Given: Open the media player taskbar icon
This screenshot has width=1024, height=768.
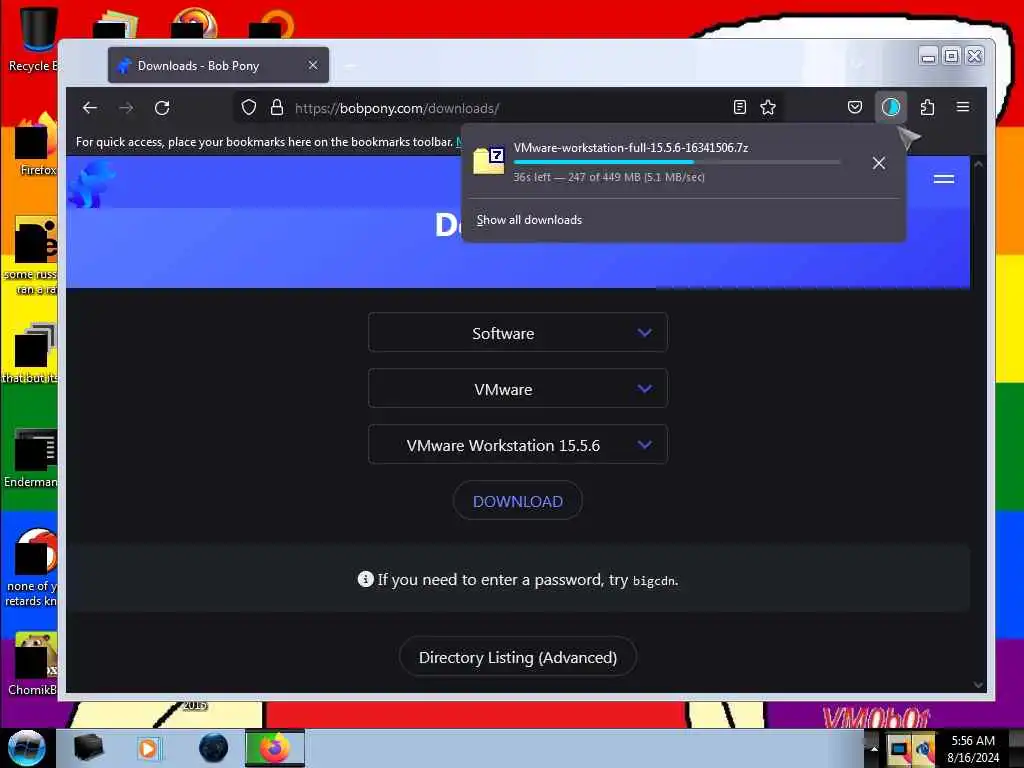Looking at the screenshot, I should click(148, 748).
